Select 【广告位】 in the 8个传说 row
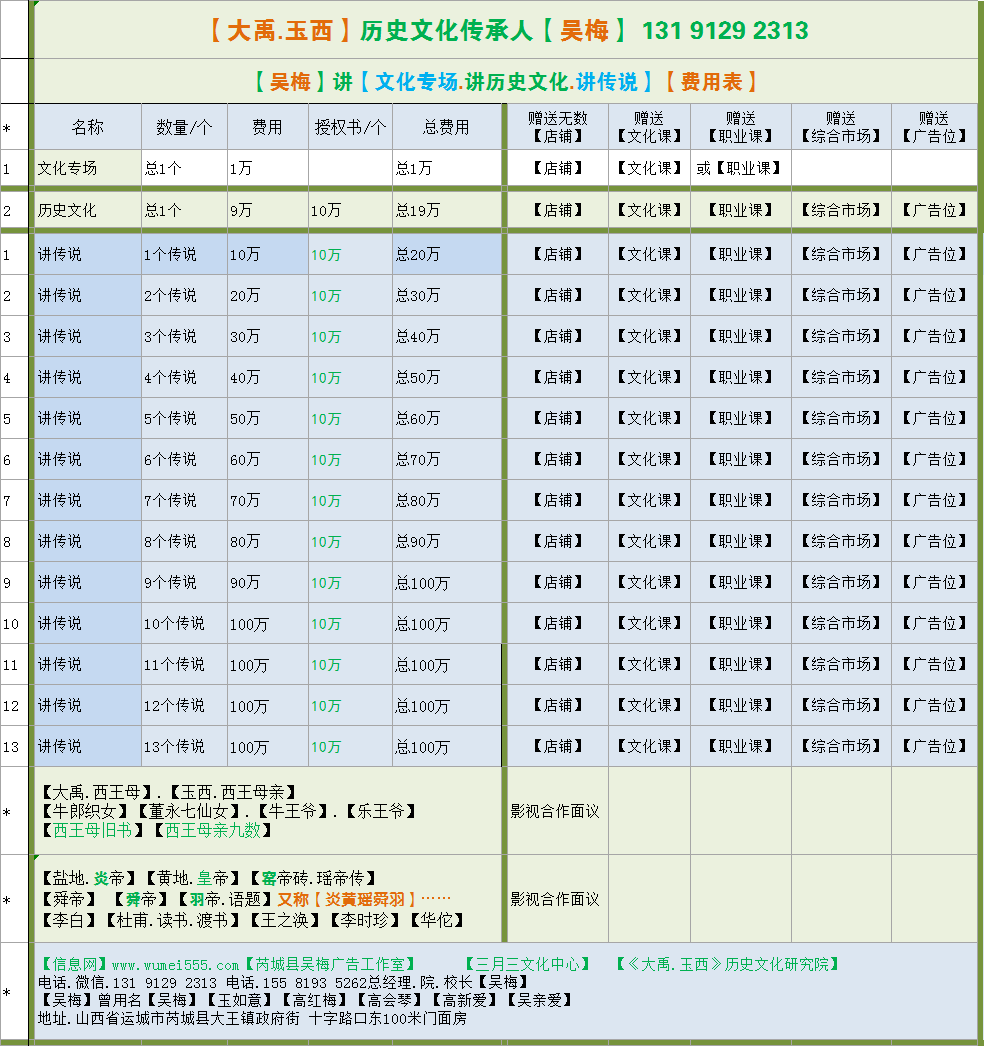This screenshot has width=984, height=1047. [x=935, y=542]
